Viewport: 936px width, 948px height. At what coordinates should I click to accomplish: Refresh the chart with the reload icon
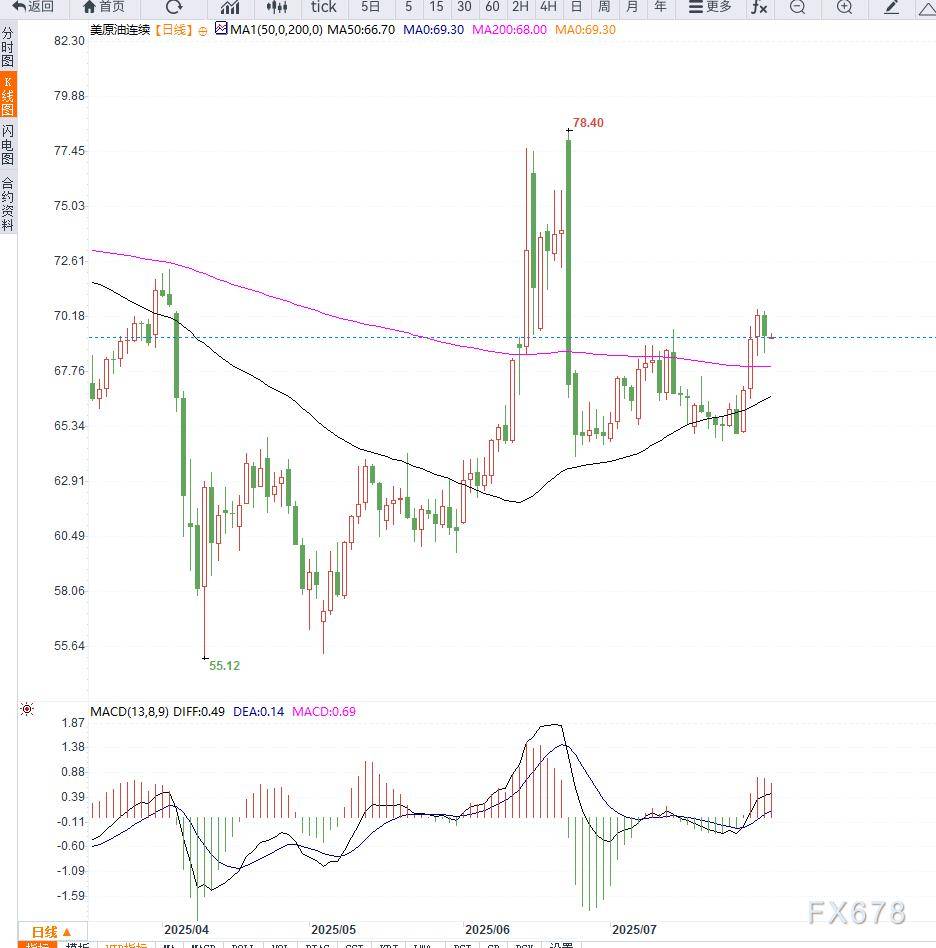174,7
